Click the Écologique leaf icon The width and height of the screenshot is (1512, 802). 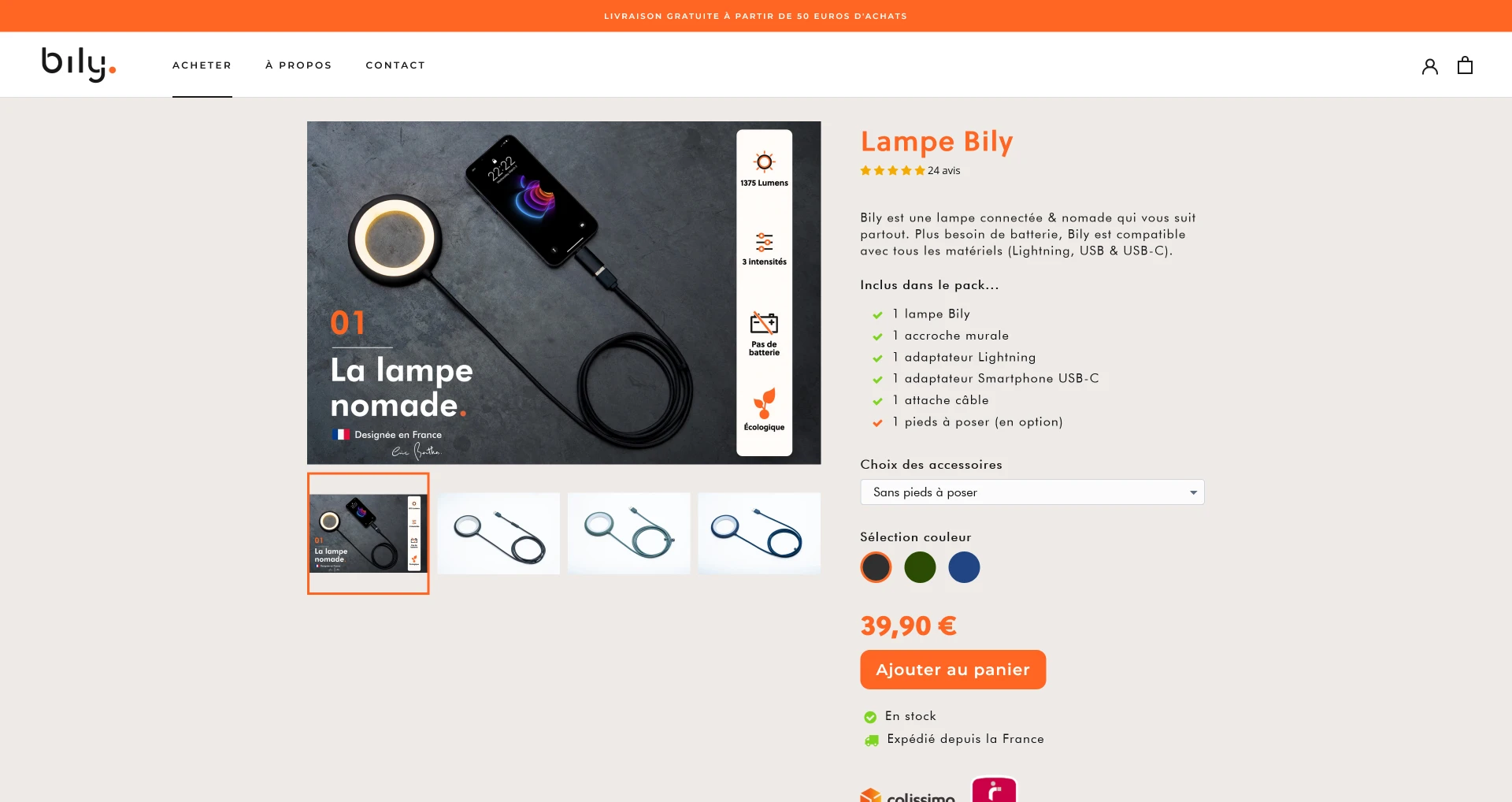click(x=764, y=403)
